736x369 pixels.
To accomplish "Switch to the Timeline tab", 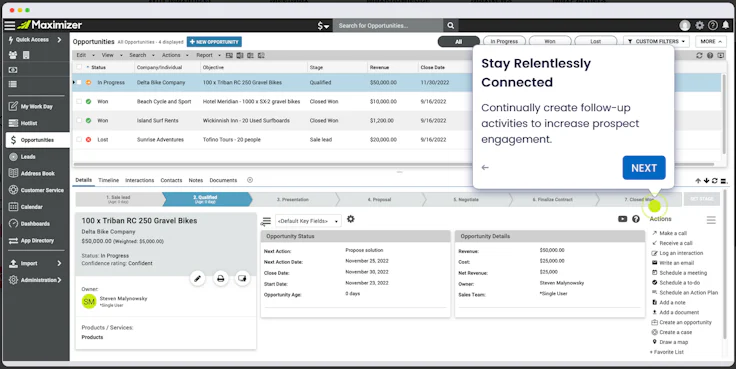I will [108, 180].
